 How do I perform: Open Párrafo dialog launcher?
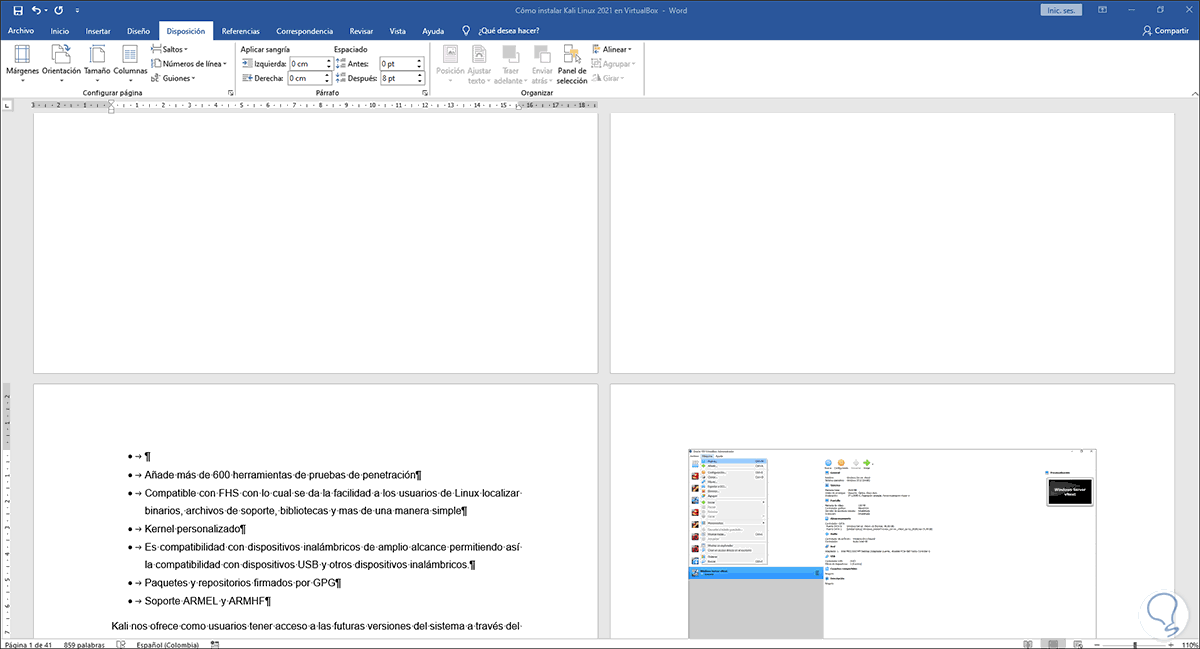click(x=423, y=93)
